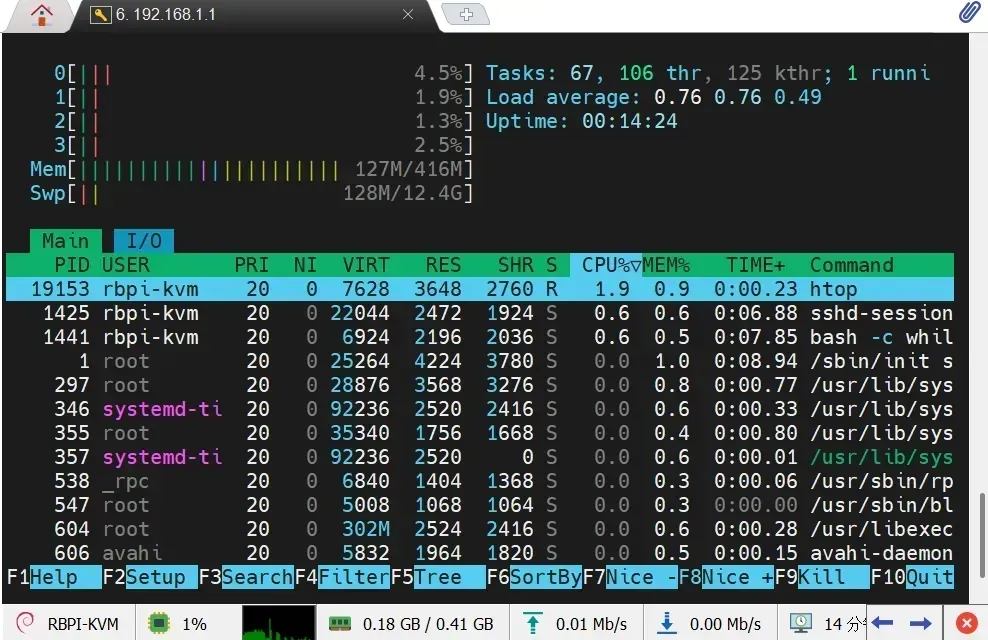Click the Debian swirl RBPI-KVM icon

pos(25,623)
